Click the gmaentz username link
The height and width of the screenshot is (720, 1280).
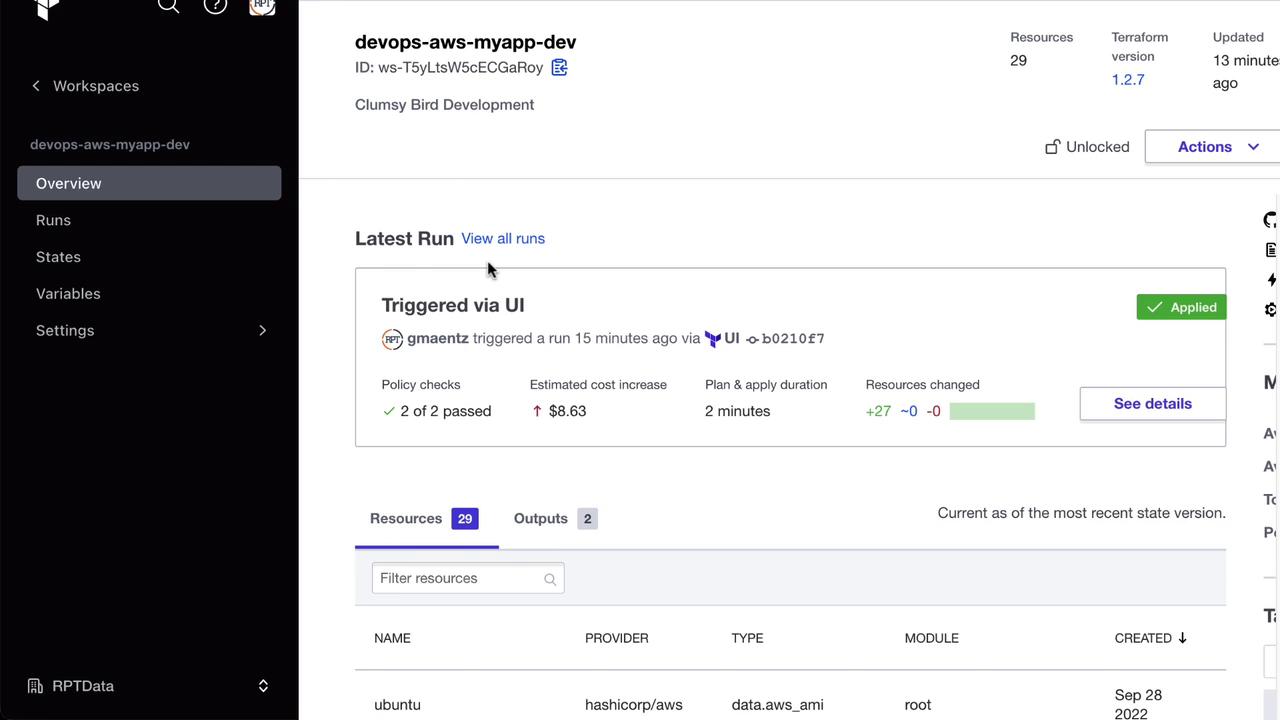[x=438, y=338]
